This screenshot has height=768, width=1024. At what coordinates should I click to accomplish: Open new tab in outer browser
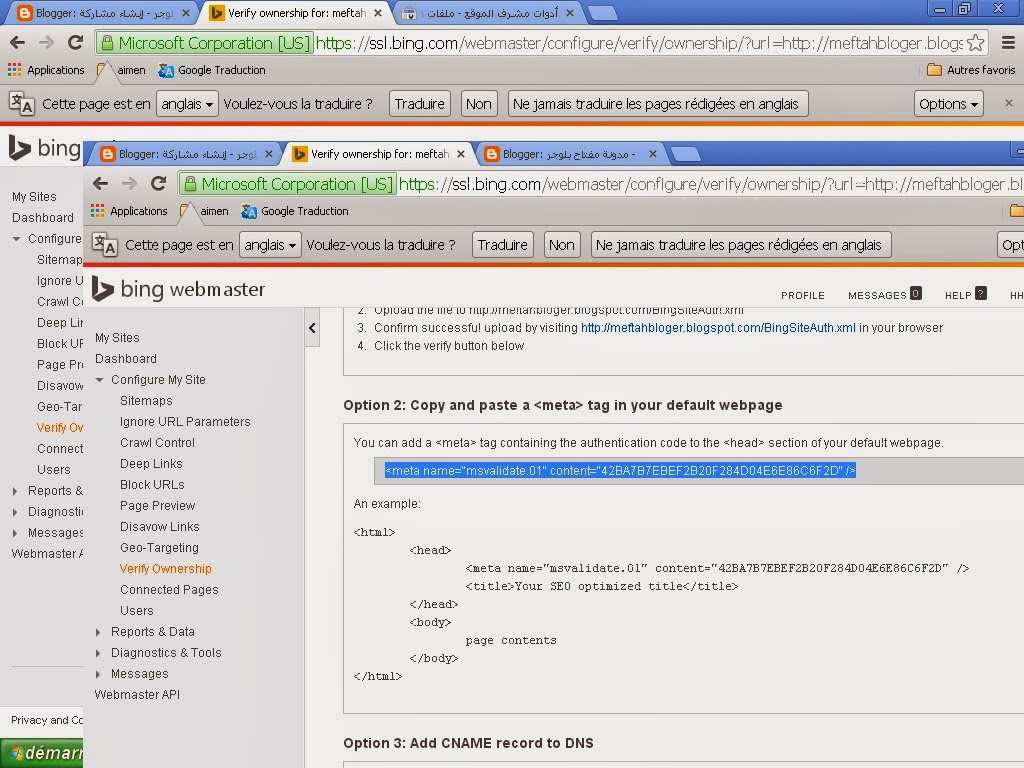click(x=602, y=13)
